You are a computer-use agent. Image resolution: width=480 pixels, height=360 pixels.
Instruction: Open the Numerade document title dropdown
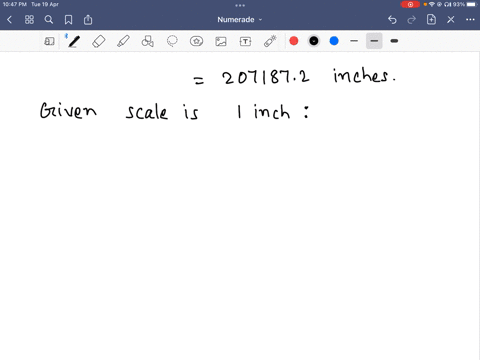coord(240,20)
